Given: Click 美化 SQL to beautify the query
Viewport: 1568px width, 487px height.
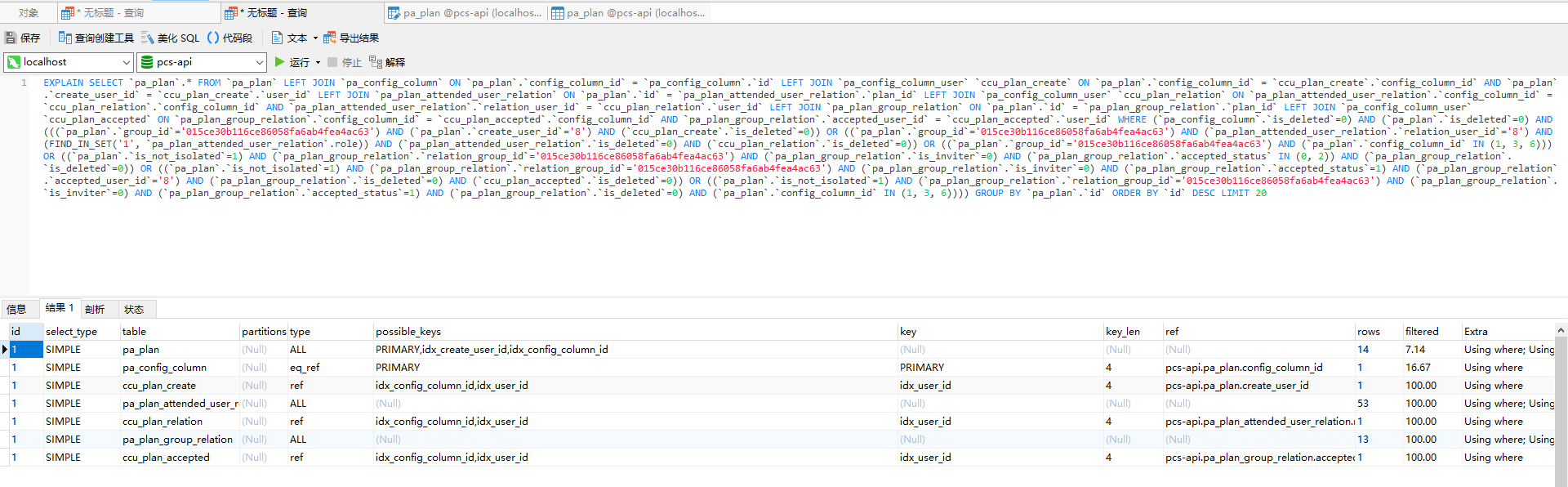Looking at the screenshot, I should click(x=170, y=38).
